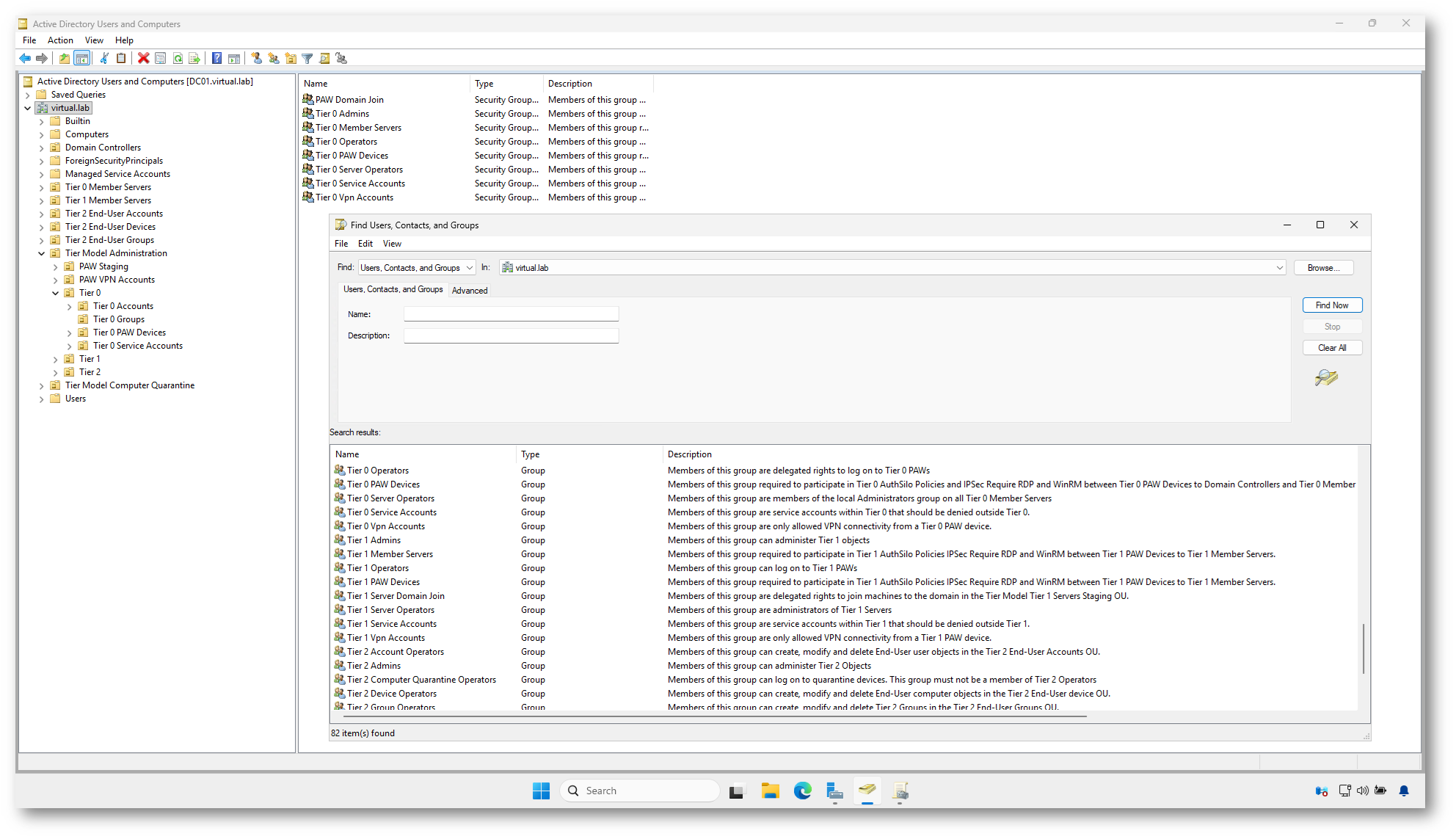Toggle the Show/Hide Console Tree icon
This screenshot has height=839, width=1456.
click(82, 58)
